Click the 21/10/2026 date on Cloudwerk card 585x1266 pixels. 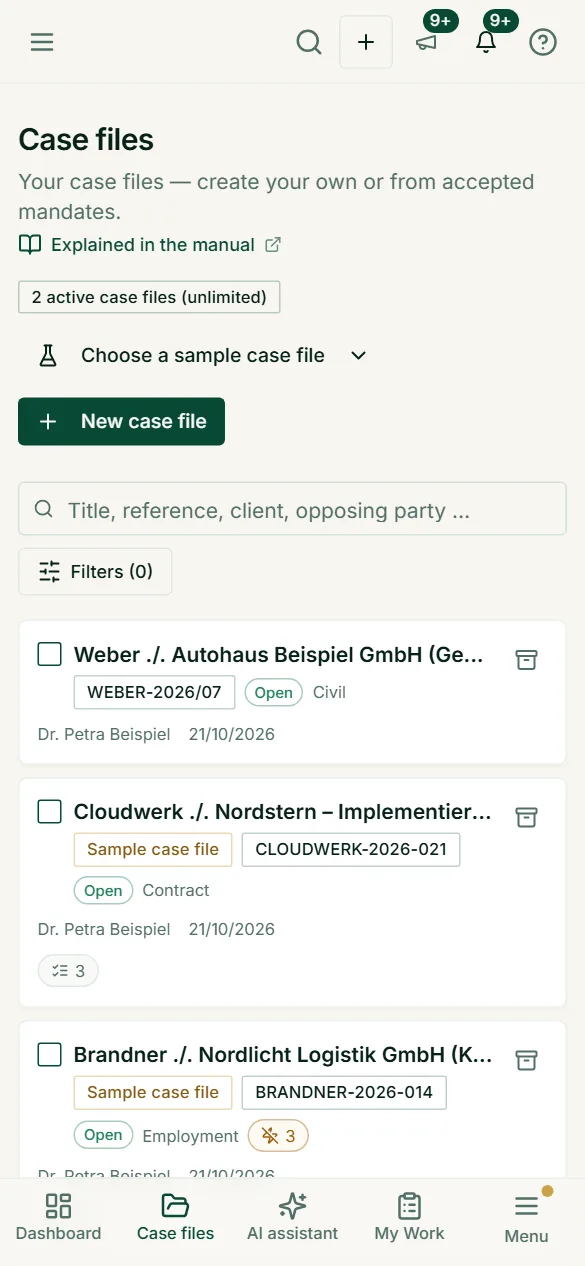[x=232, y=929]
